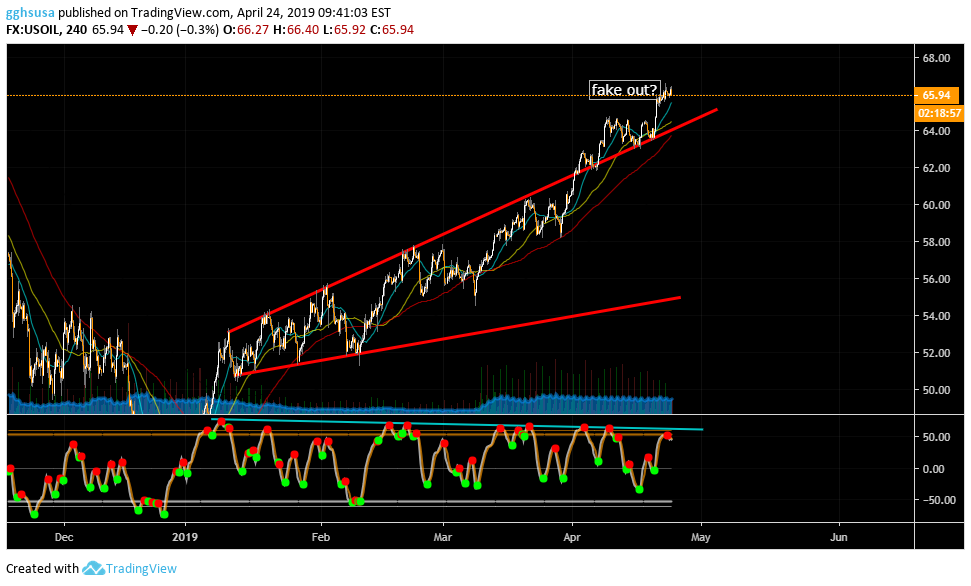Viewport: 971px width, 586px height.
Task: Click the Mar label on time axis
Action: point(443,537)
